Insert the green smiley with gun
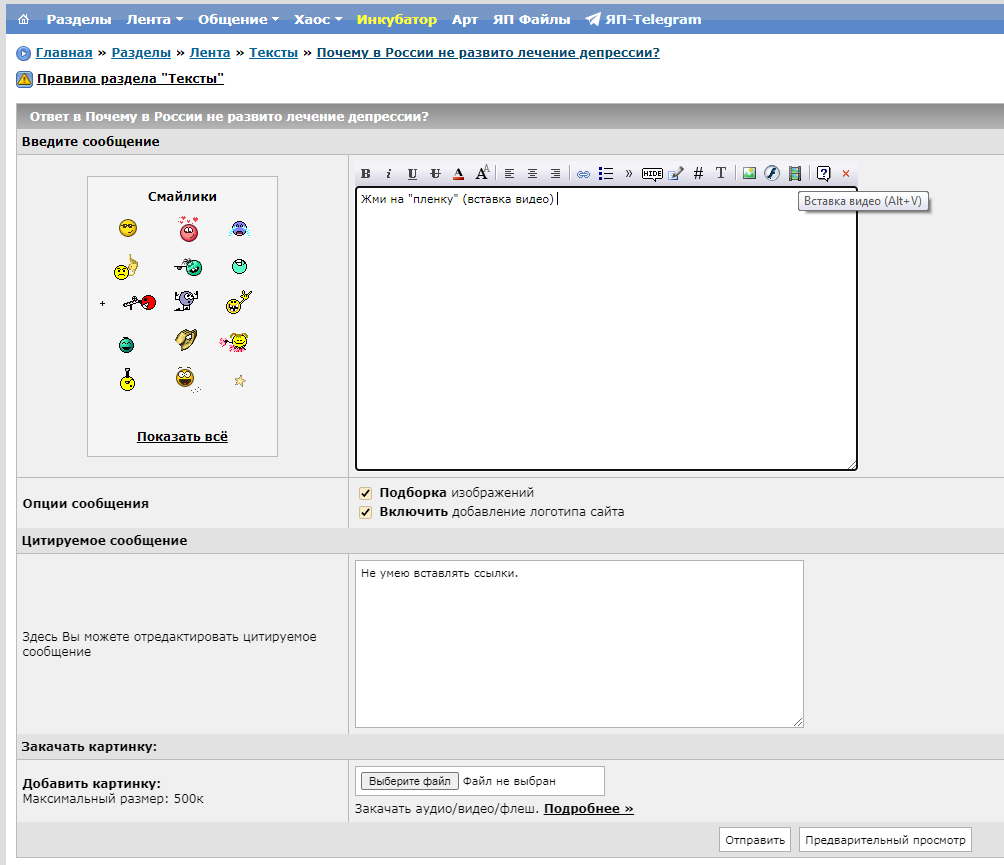This screenshot has height=865, width=1004. [188, 267]
